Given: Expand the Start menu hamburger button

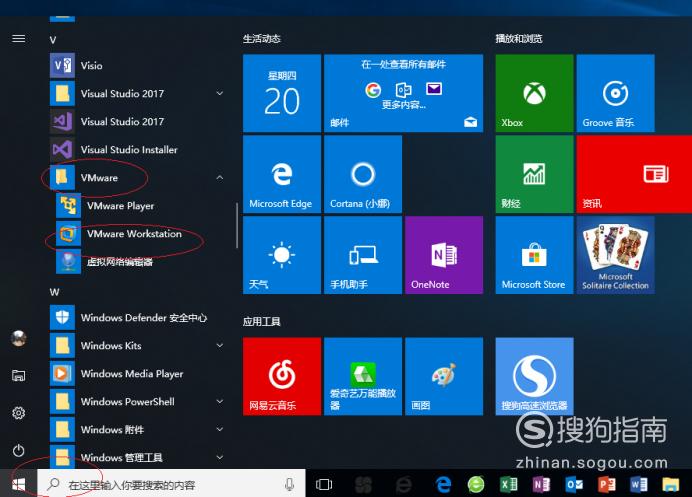Looking at the screenshot, I should [x=19, y=39].
